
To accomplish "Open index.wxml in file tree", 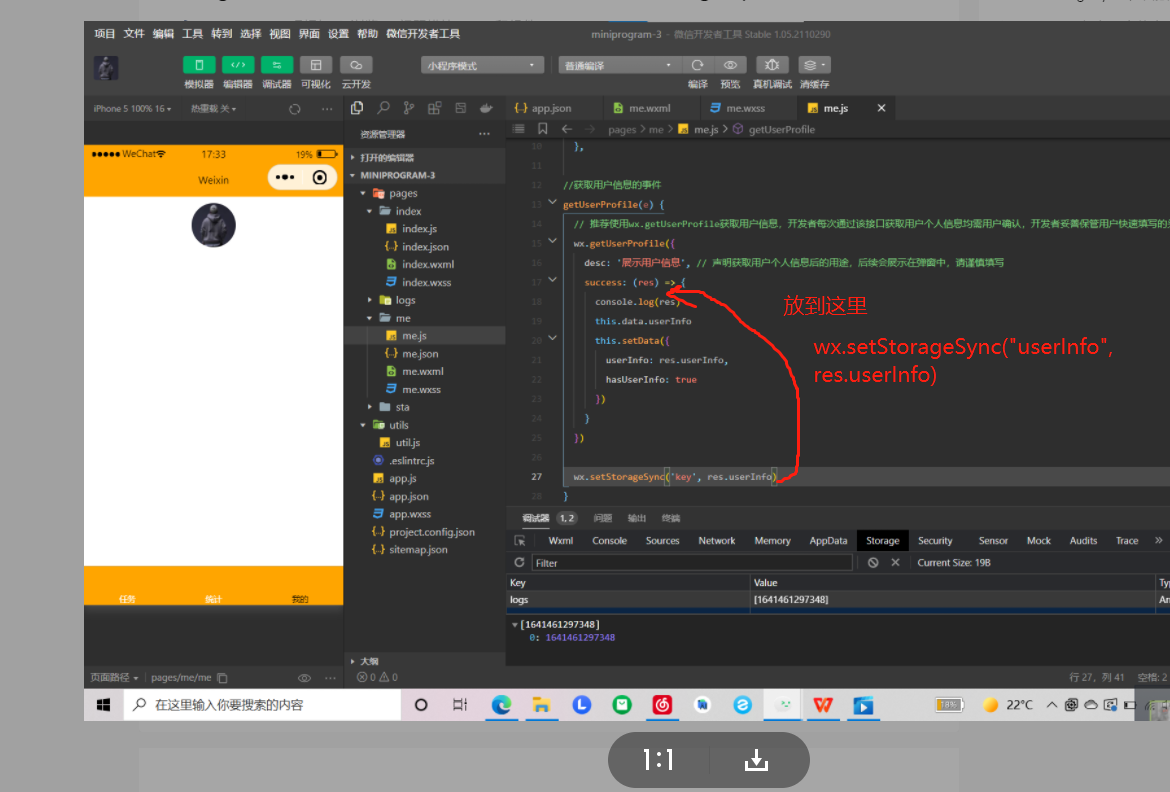I will (x=428, y=264).
